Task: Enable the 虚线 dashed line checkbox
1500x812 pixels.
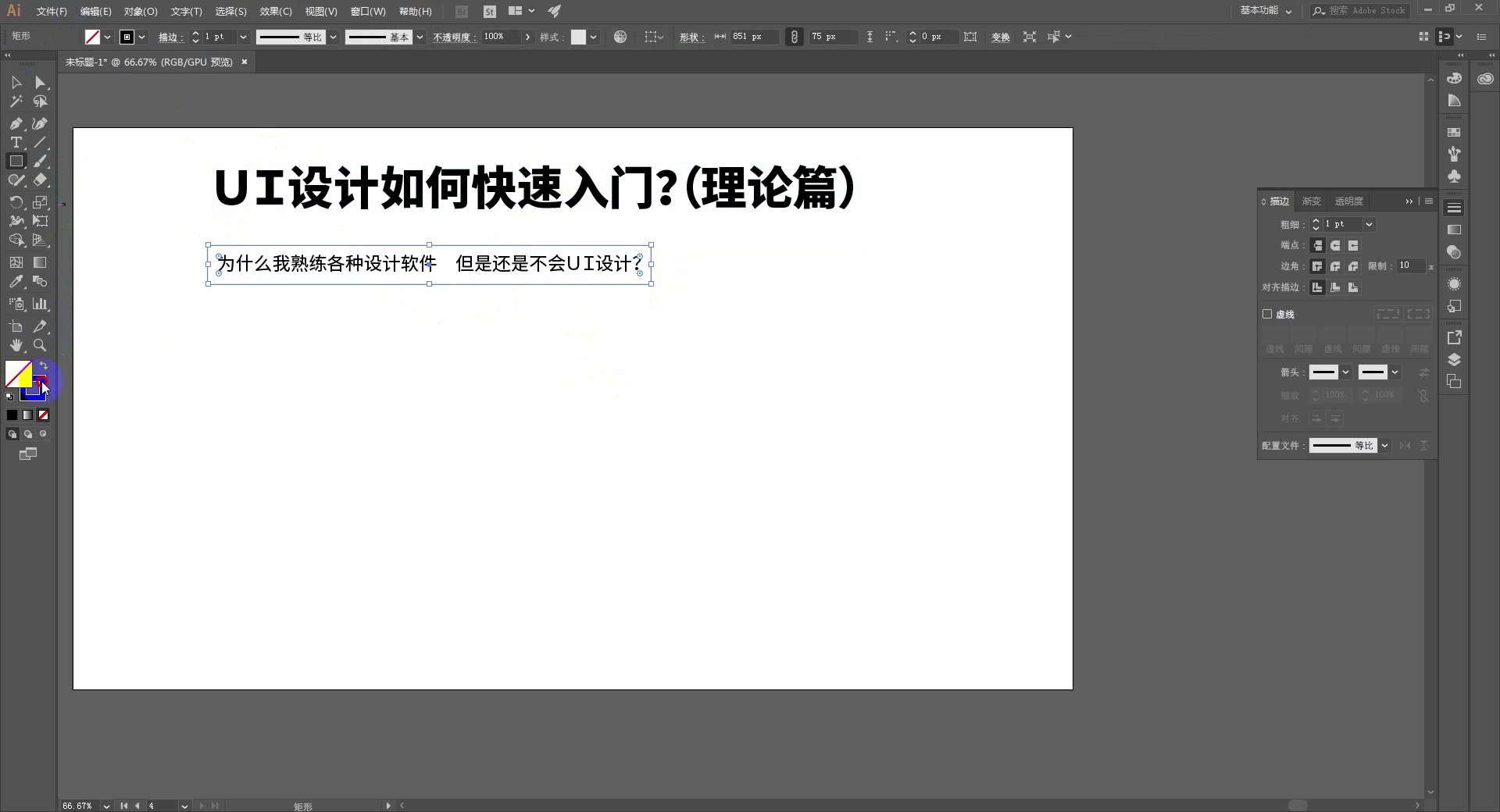Action: point(1267,314)
